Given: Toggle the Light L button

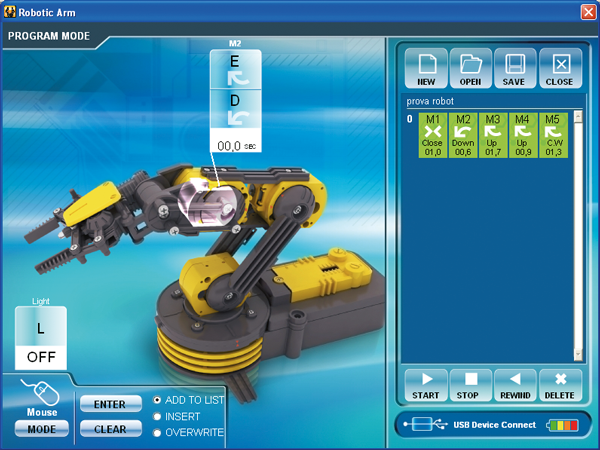Looking at the screenshot, I should point(41,327).
